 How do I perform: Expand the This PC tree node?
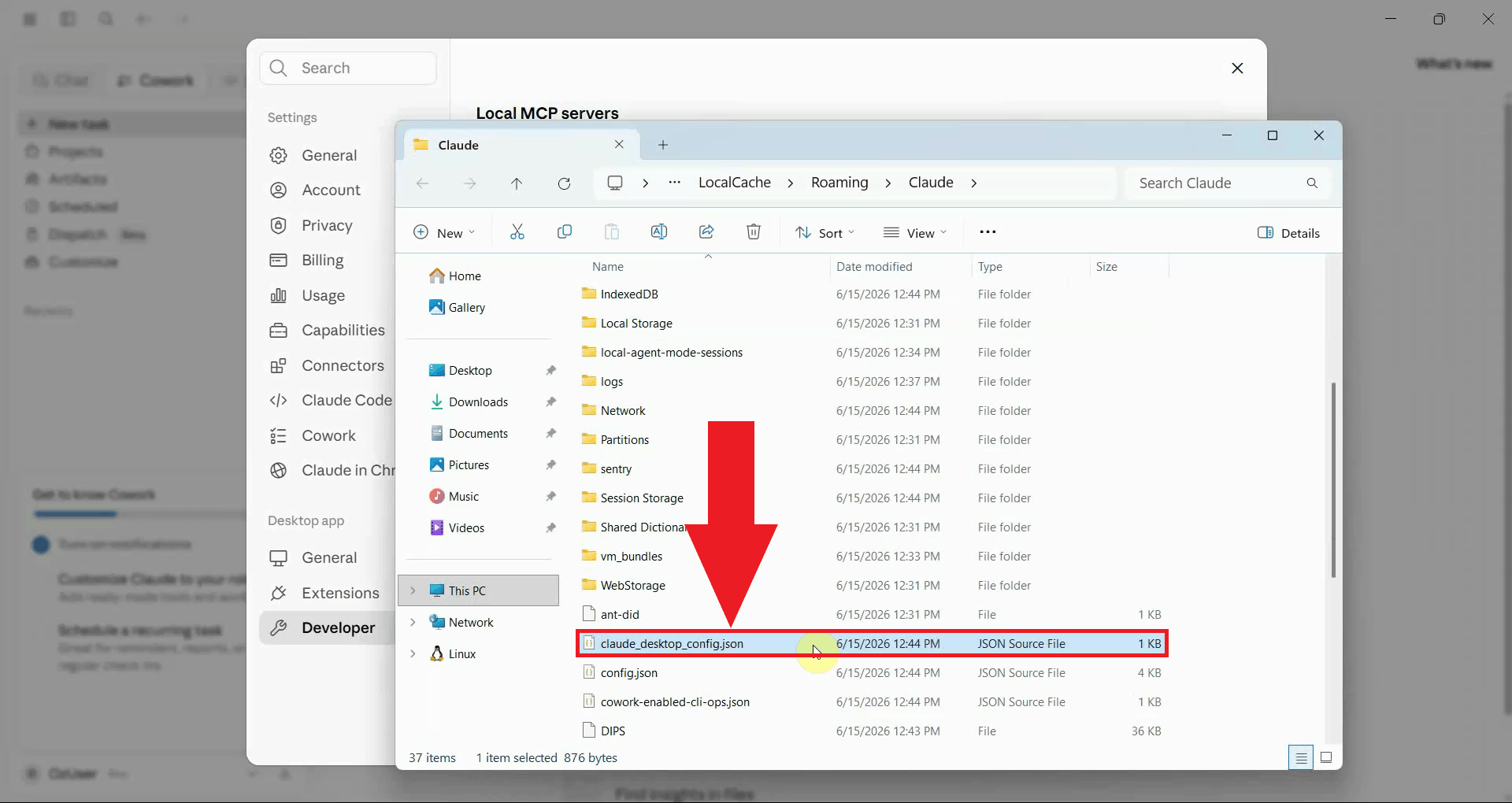413,590
